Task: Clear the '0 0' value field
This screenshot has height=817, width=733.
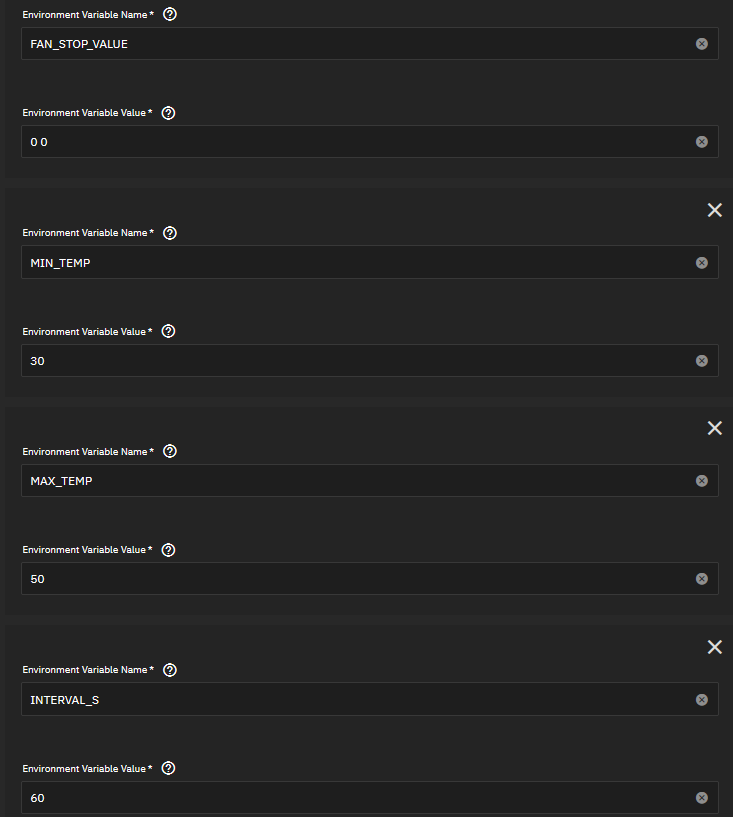Action: (701, 142)
